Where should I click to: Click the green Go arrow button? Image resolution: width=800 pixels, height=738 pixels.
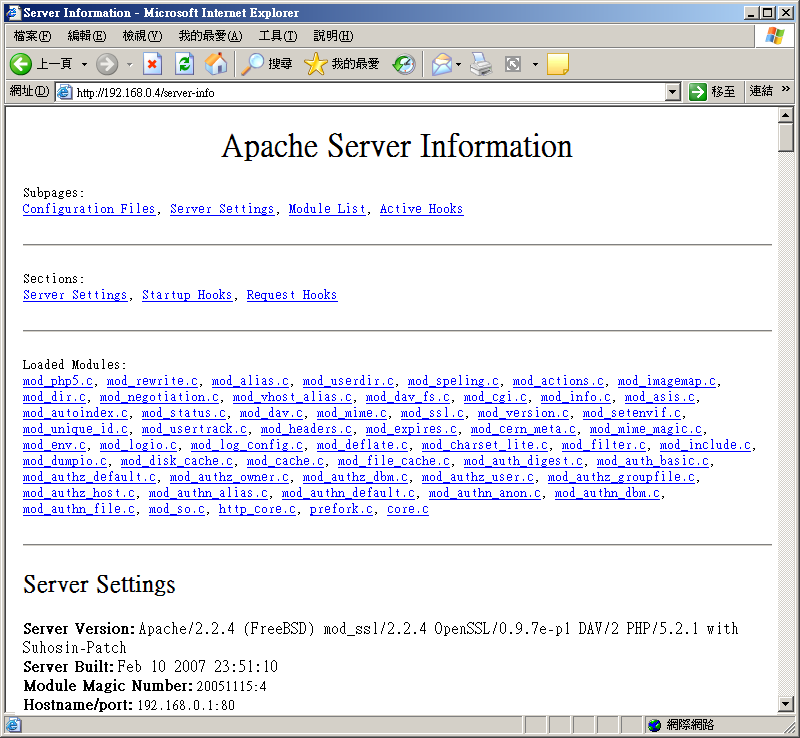click(x=697, y=92)
